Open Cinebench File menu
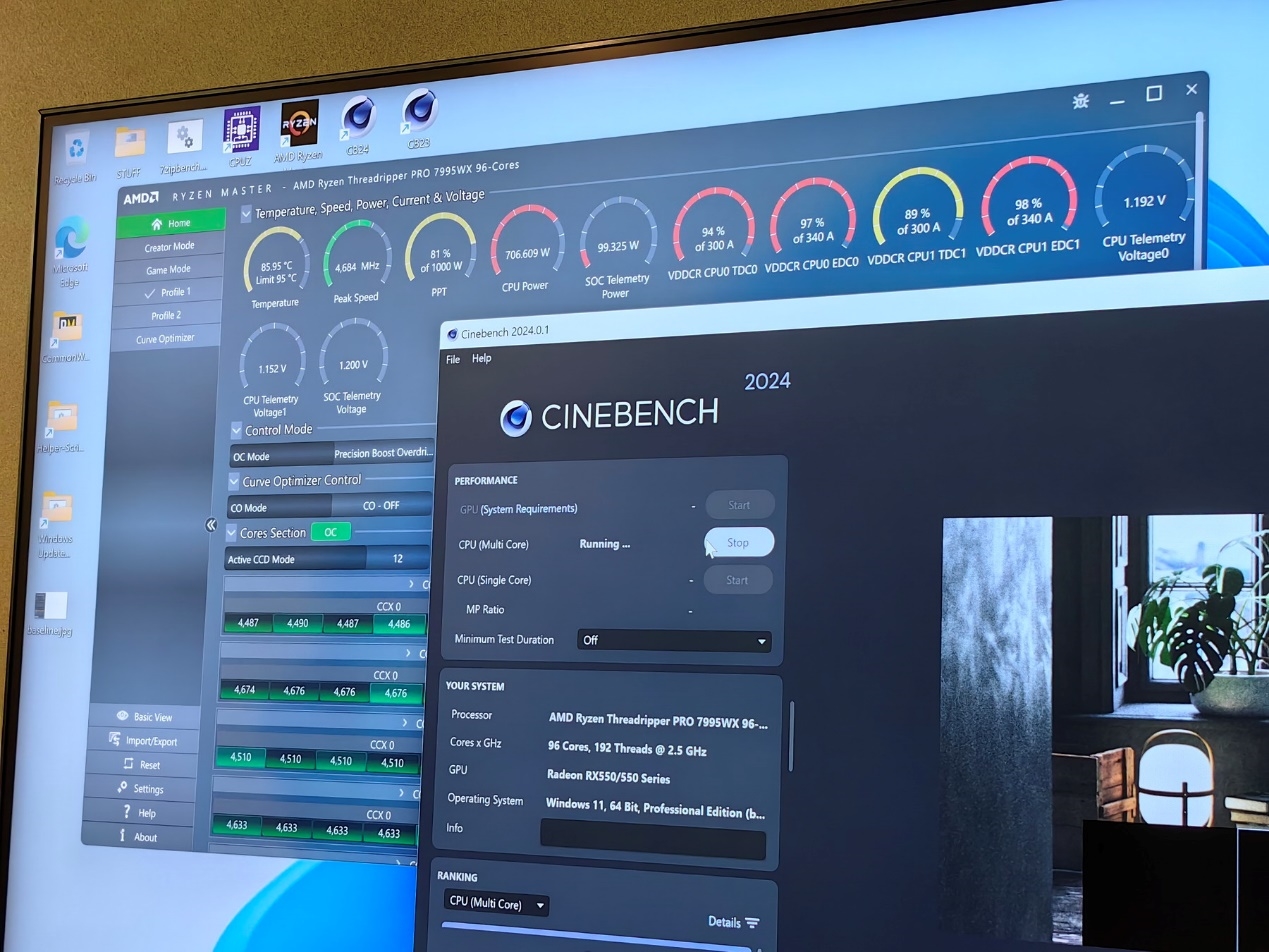1269x952 pixels. tap(453, 359)
